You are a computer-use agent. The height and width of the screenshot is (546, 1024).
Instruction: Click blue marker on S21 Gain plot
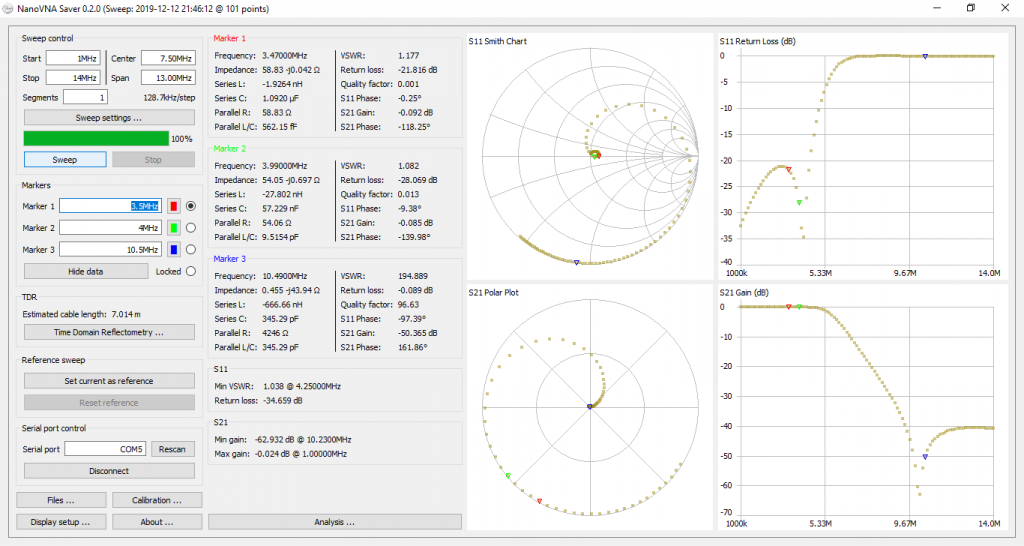pos(925,457)
